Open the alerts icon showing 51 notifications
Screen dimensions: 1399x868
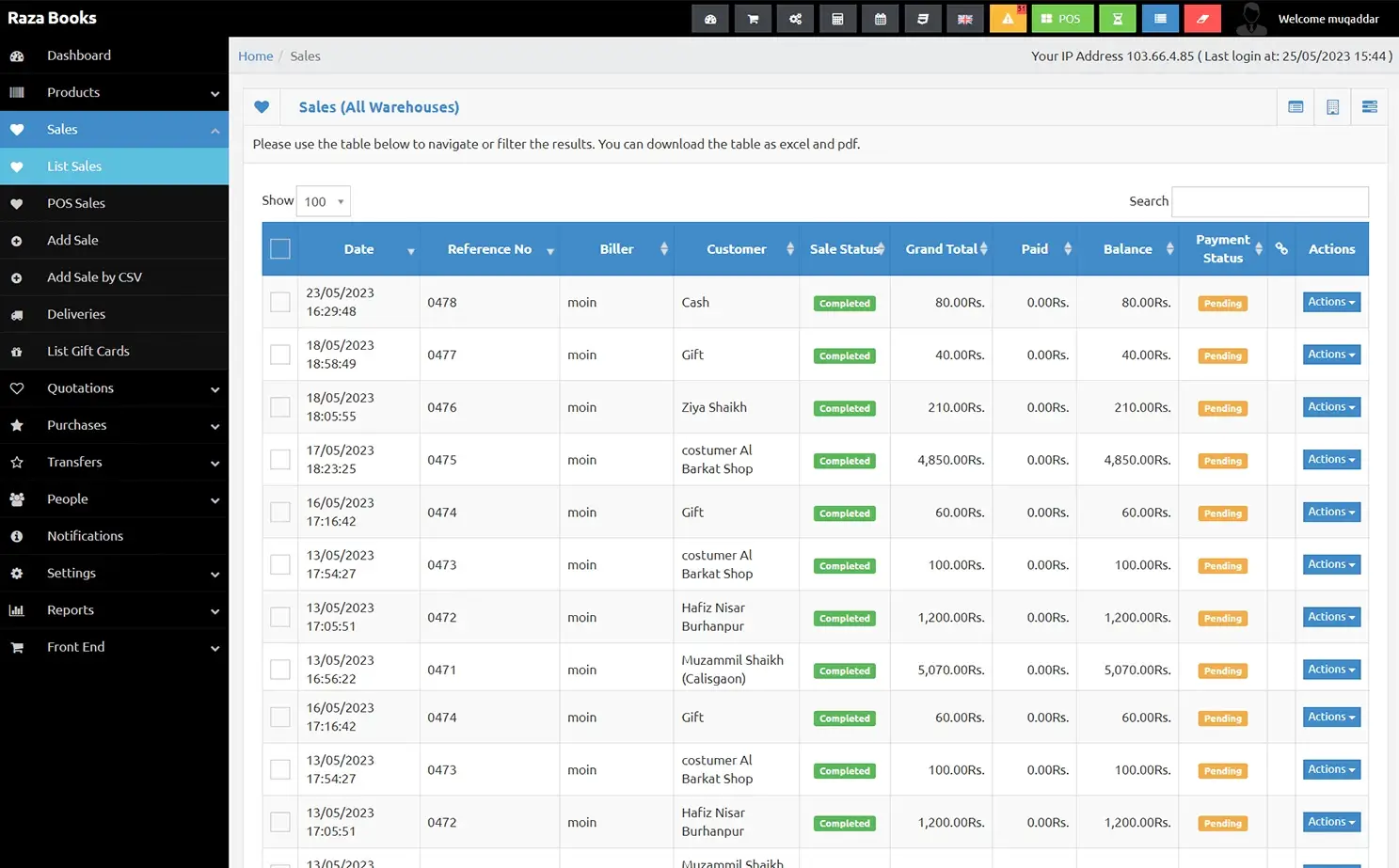pos(1008,18)
